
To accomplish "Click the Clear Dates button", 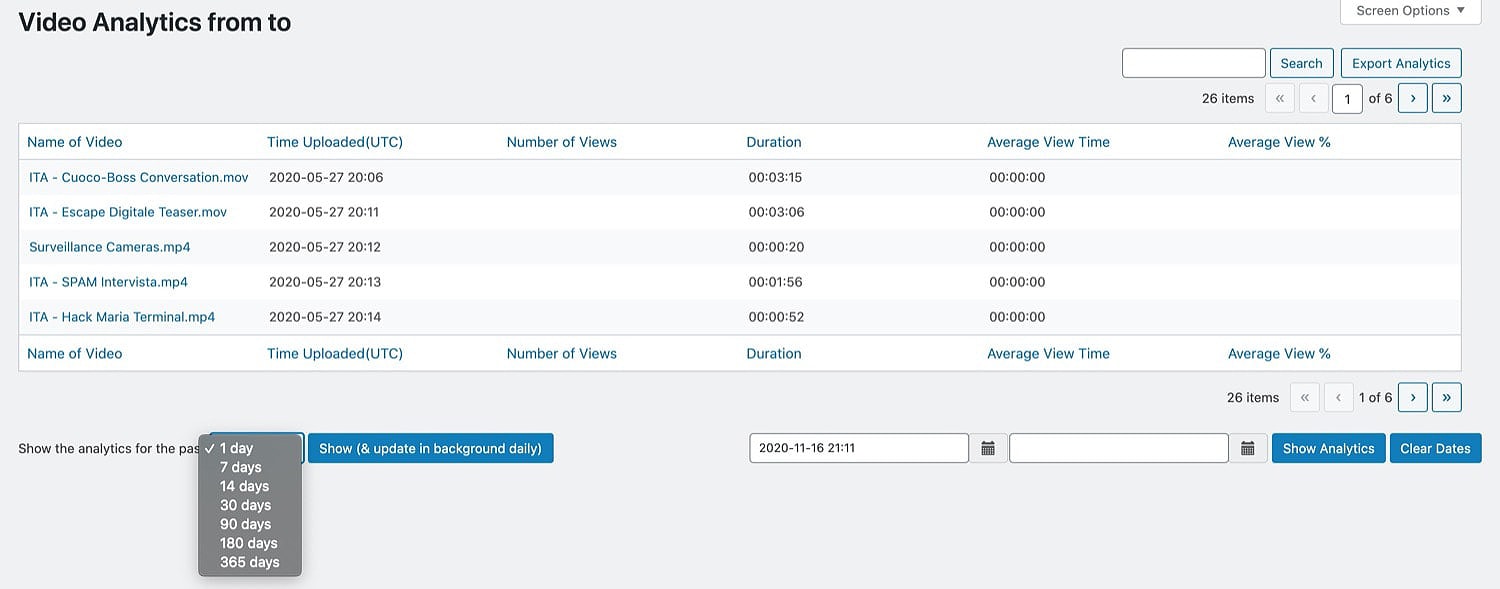I will (x=1435, y=448).
